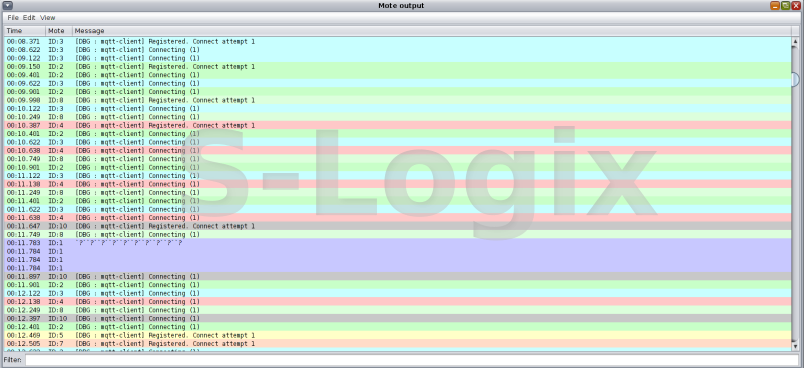Select the log row at 00:11.249
Viewport: 805px width, 368px height.
(397, 192)
